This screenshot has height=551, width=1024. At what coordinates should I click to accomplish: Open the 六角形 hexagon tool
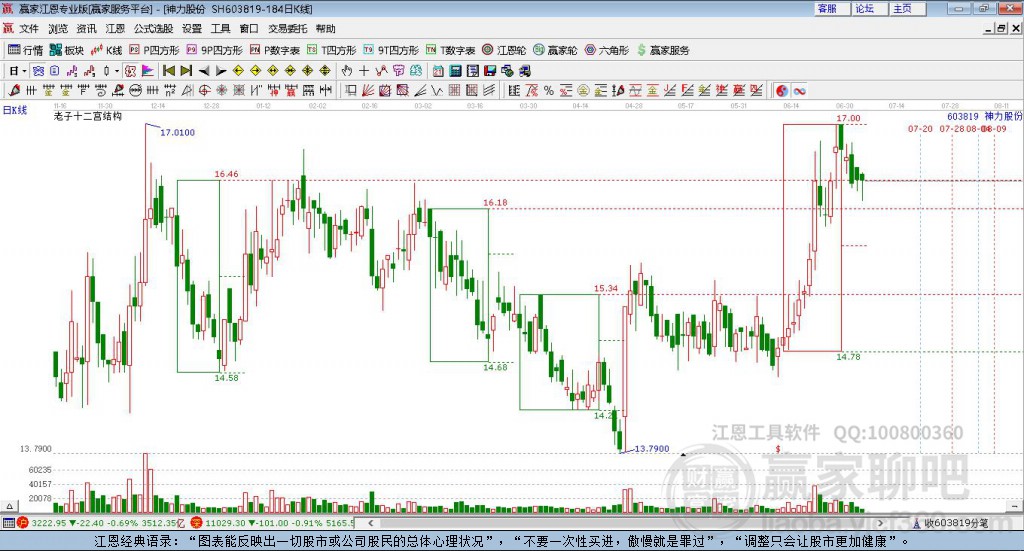606,50
